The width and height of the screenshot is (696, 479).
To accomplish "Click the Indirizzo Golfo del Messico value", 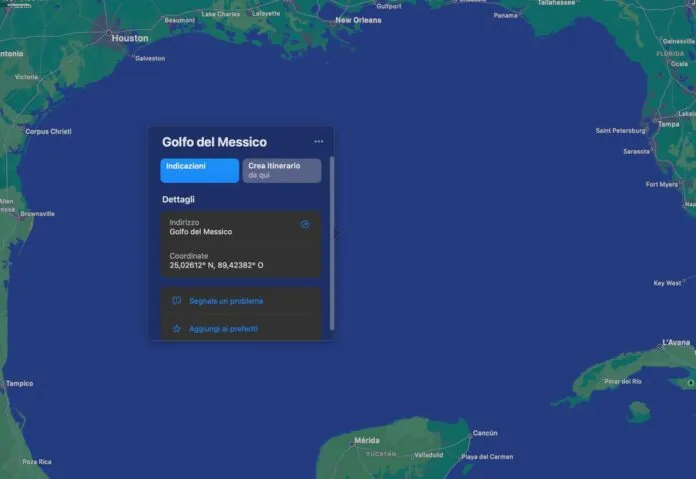I will tap(201, 232).
